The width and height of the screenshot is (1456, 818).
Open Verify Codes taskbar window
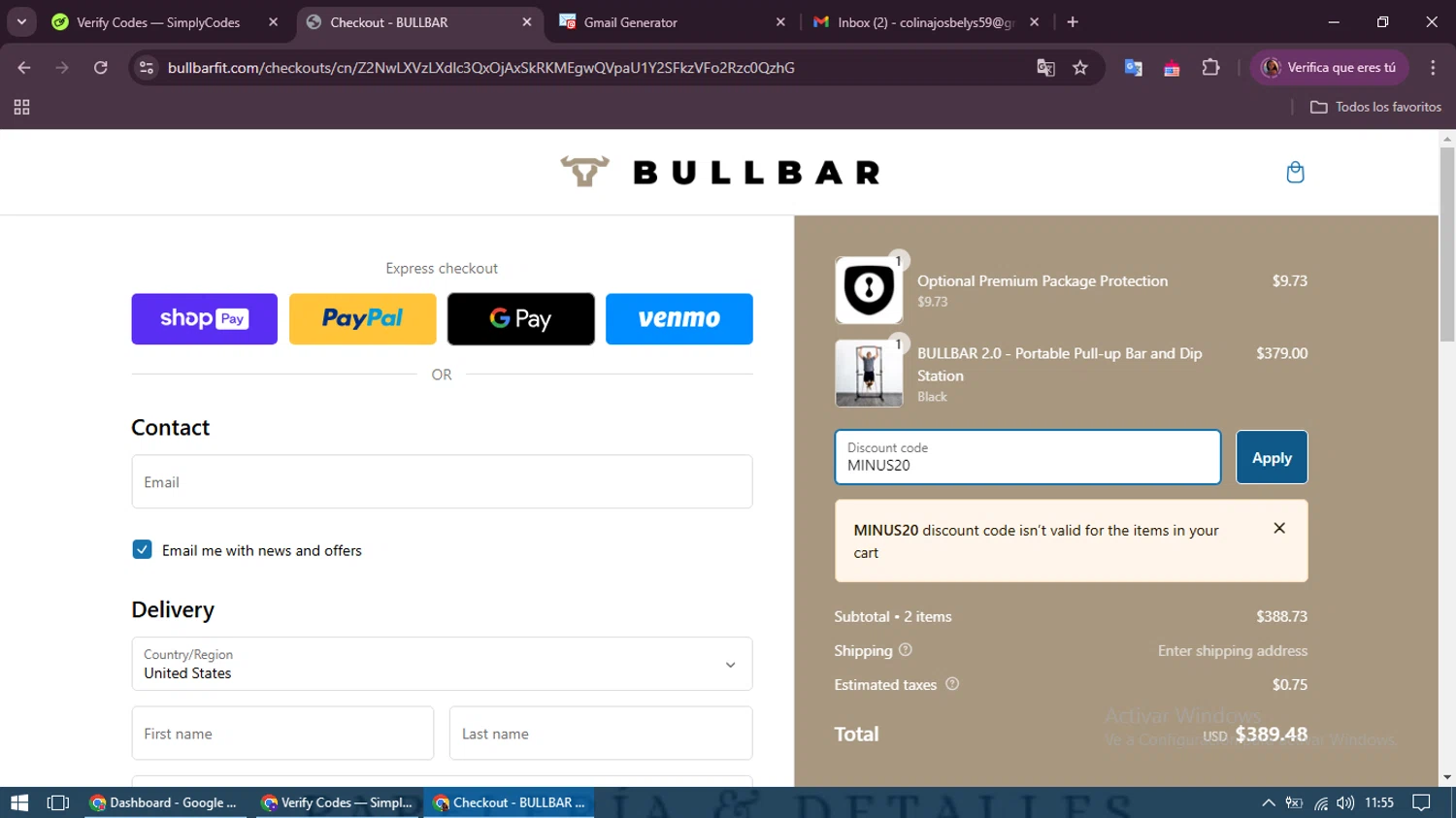[338, 802]
